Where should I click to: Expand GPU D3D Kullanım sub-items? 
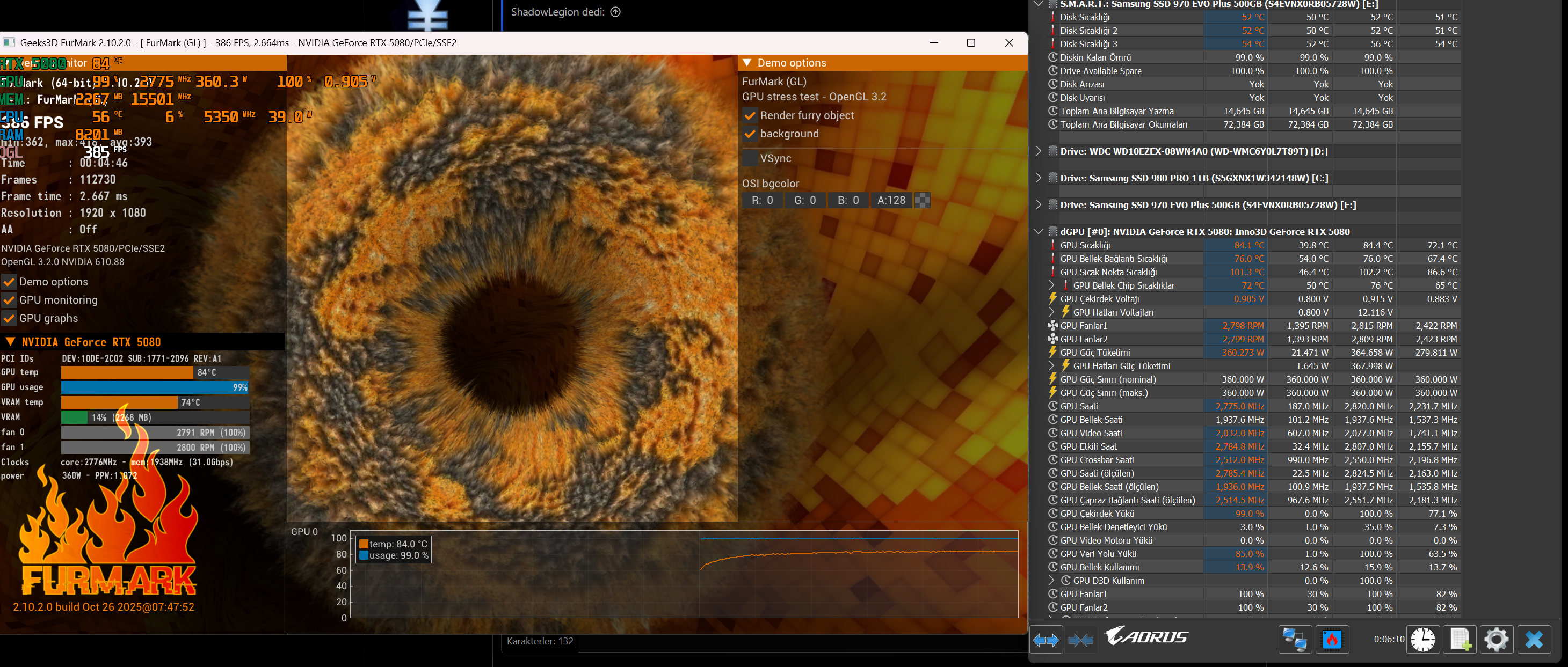pyautogui.click(x=1051, y=580)
